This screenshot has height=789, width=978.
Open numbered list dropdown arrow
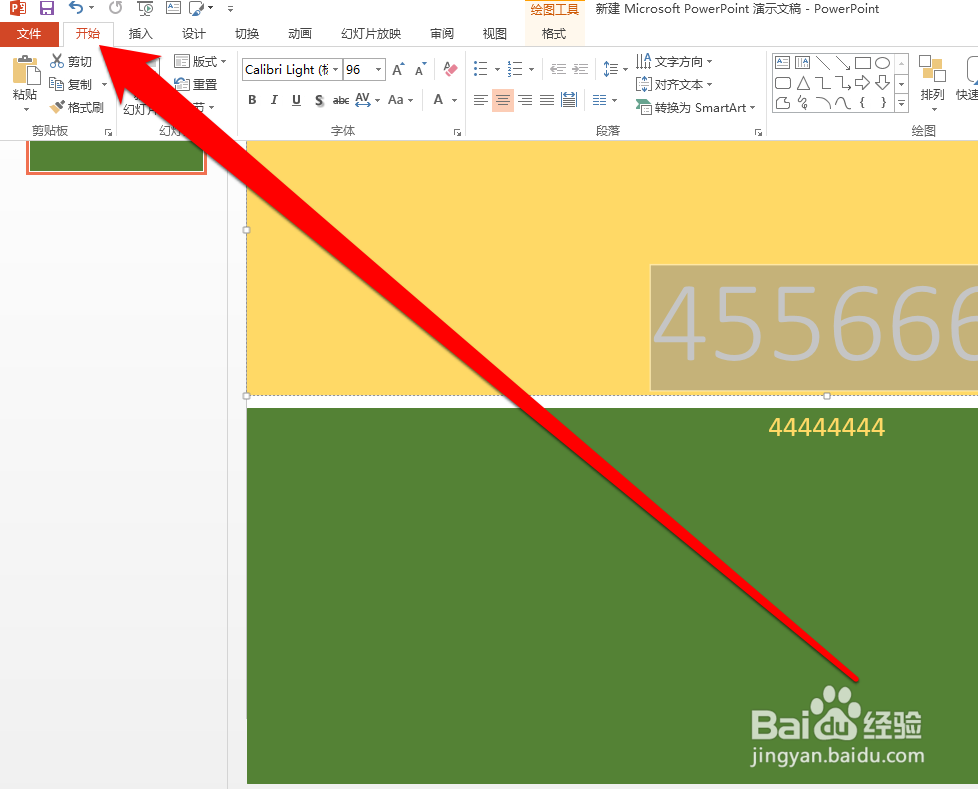pos(531,69)
